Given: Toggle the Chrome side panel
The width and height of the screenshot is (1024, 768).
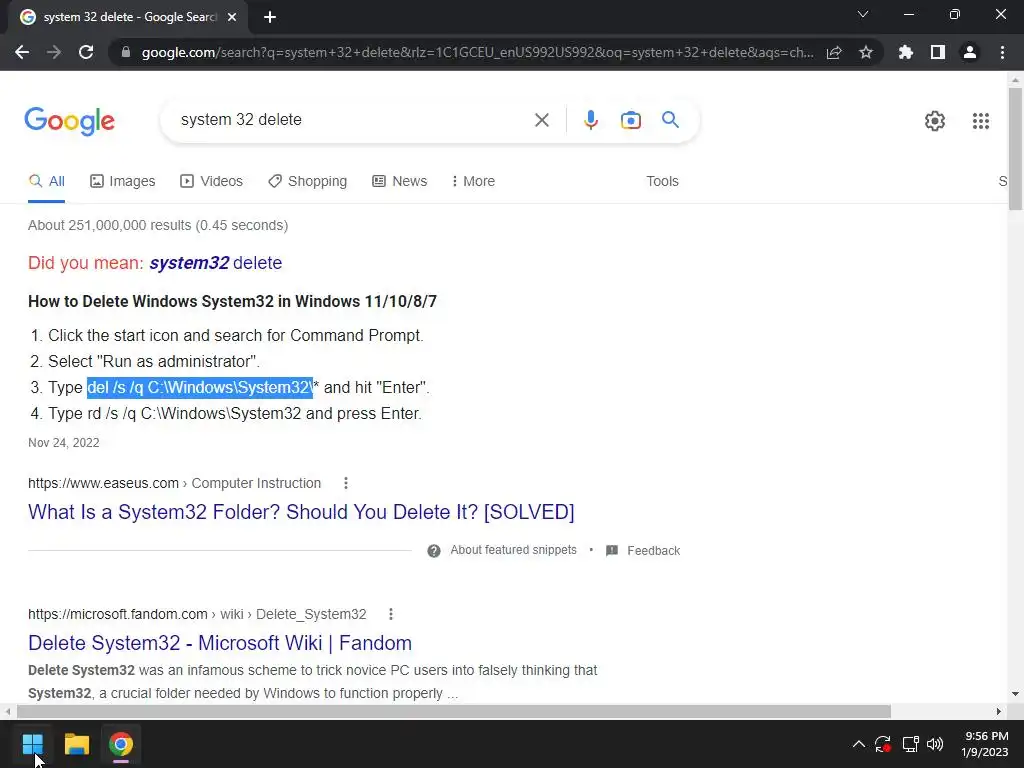Looking at the screenshot, I should pos(938,52).
